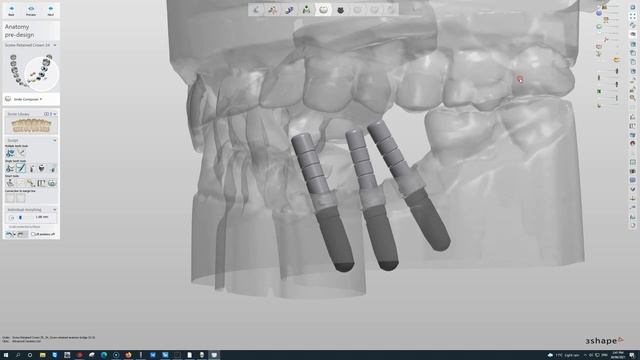Open File Explorer from the taskbar
Screen dimensions: 640x360
click(x=42, y=355)
